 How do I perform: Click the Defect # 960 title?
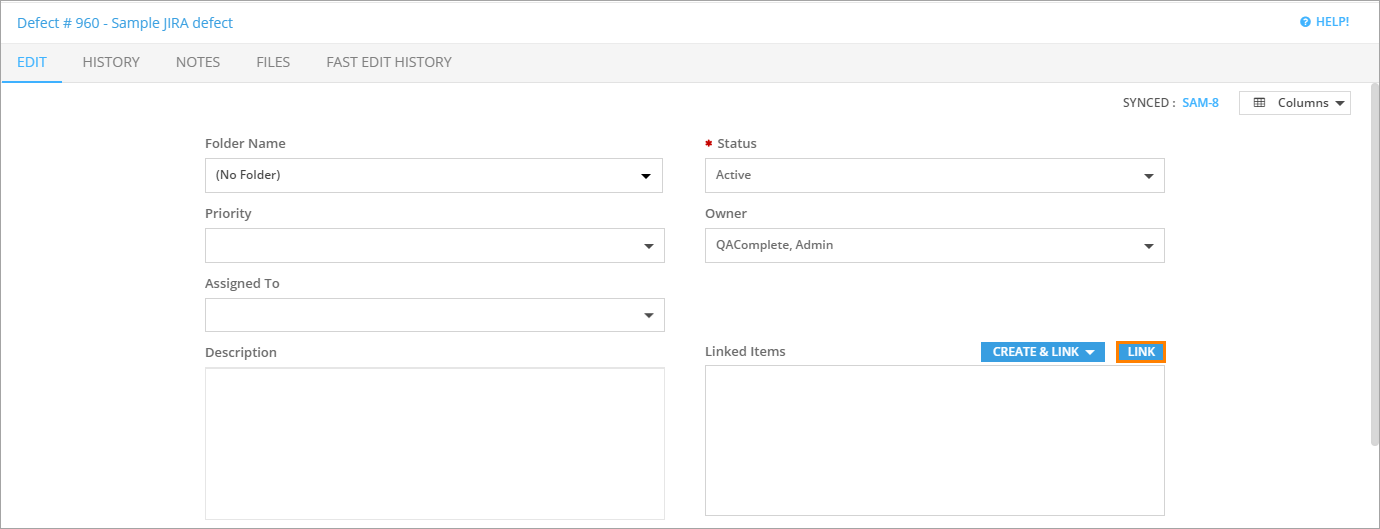click(125, 22)
